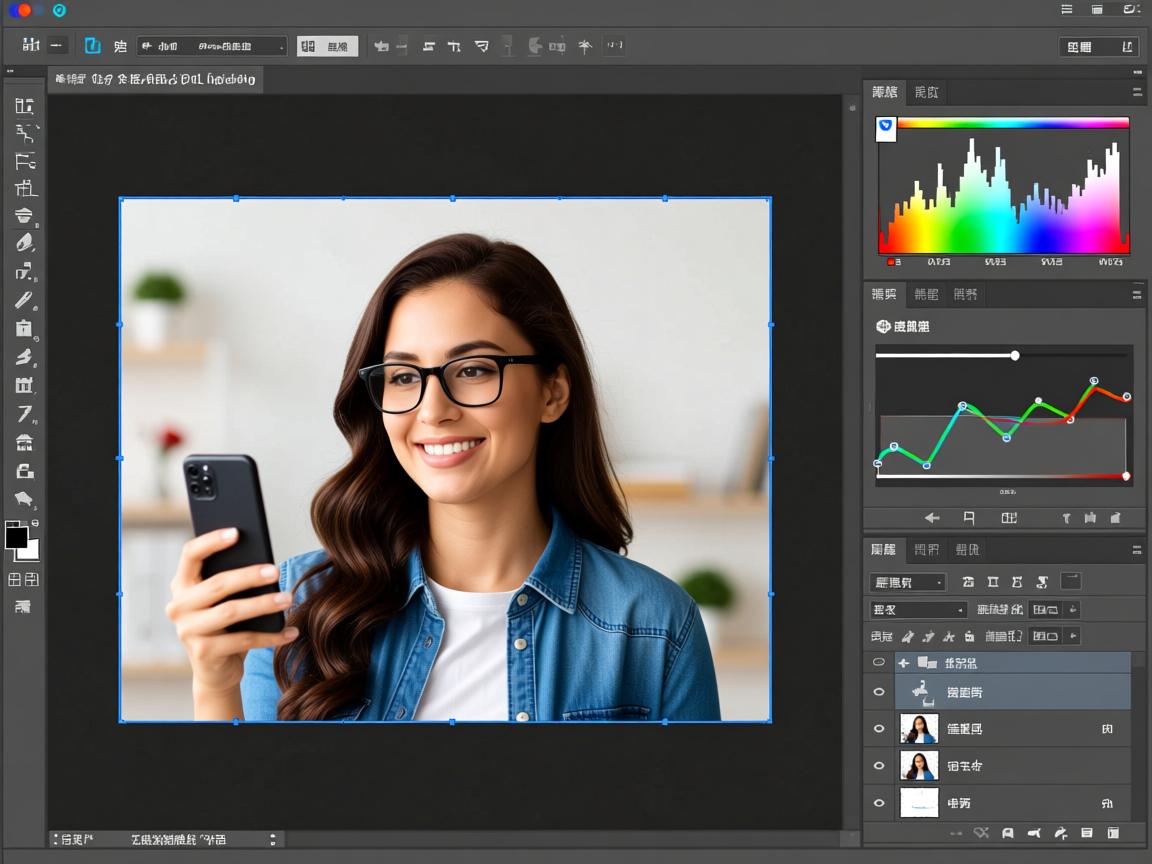Click the rightmost icon at layers panel bottom

[x=1113, y=832]
